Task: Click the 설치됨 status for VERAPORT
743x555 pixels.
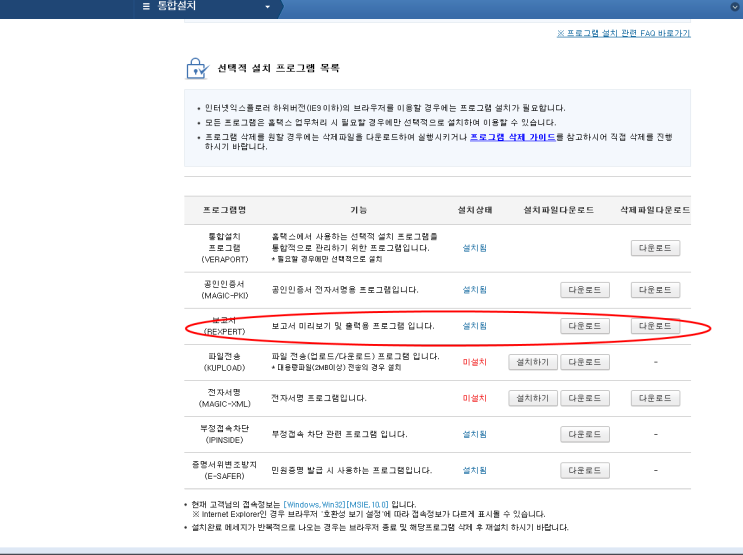Action: pos(474,248)
